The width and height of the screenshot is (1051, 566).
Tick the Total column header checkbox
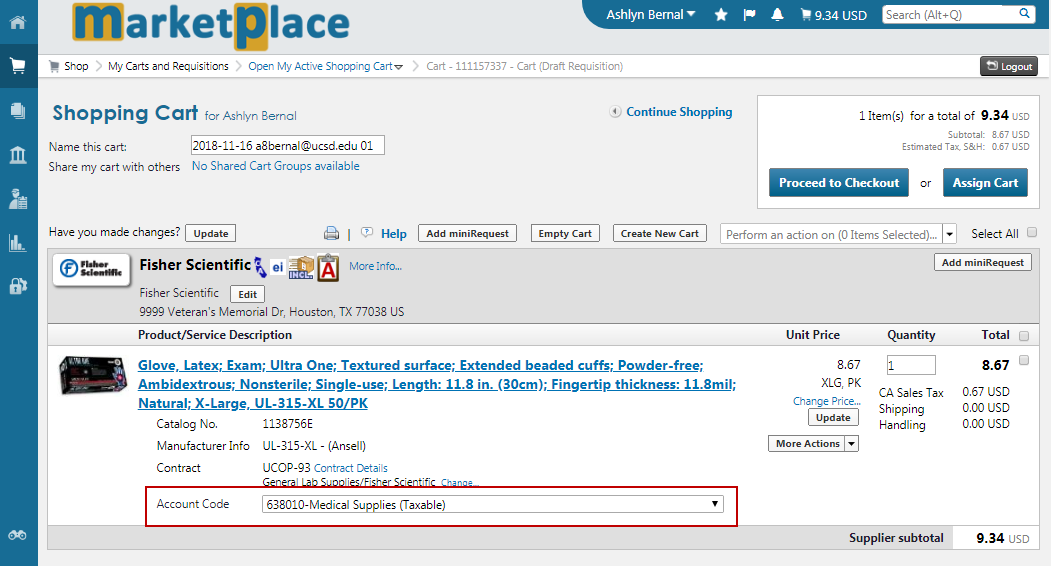(x=1024, y=335)
